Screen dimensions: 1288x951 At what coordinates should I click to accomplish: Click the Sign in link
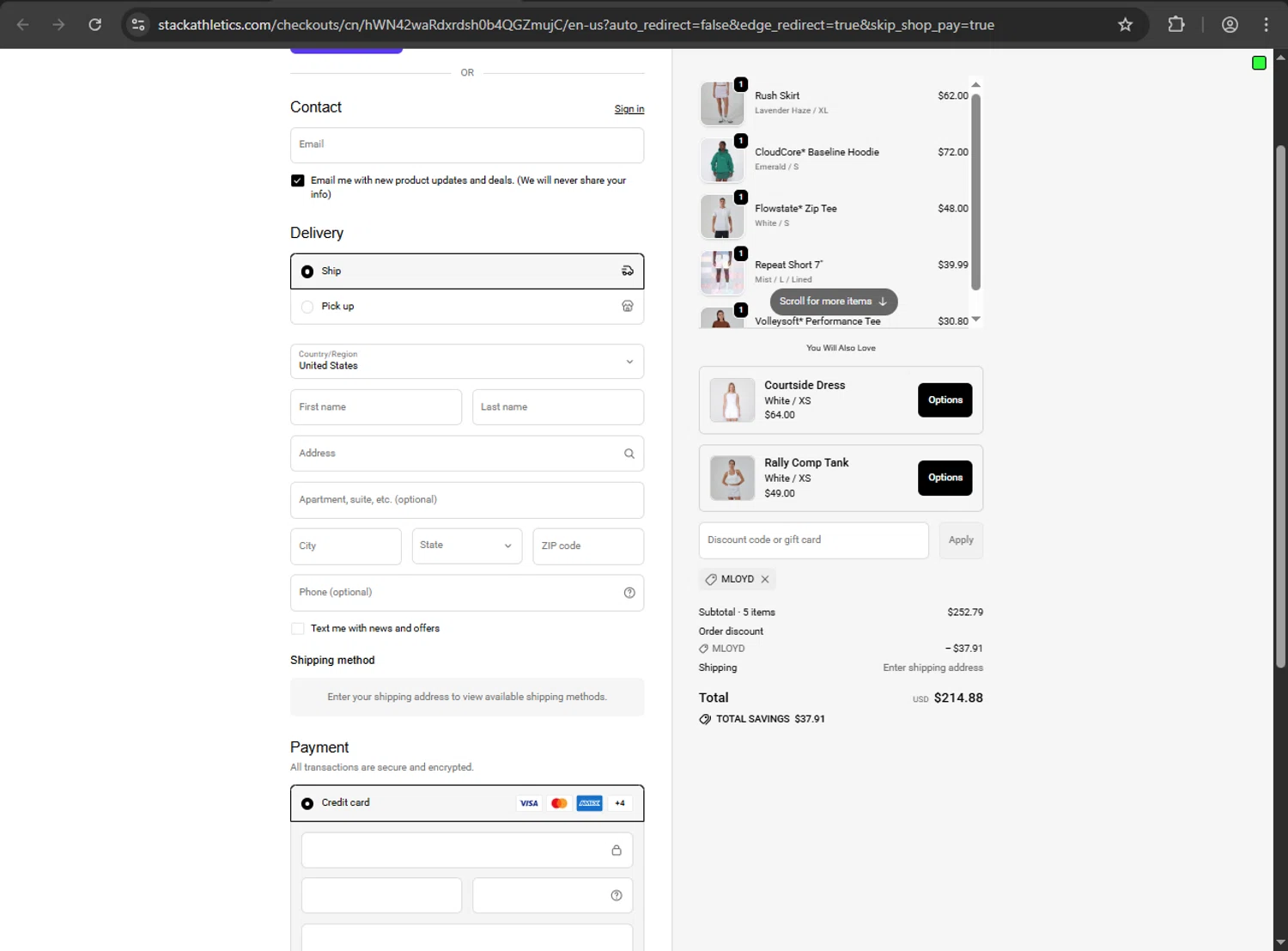tap(629, 109)
